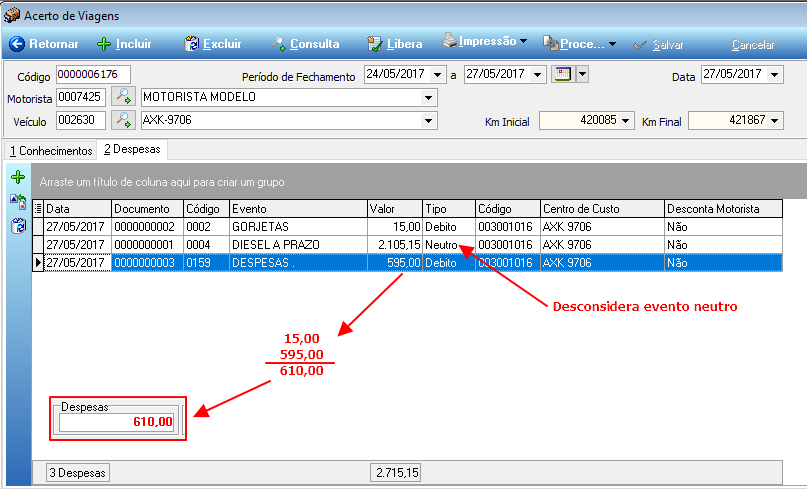Open period end date 27/05/2017 dropdown
The height and width of the screenshot is (489, 807).
click(x=537, y=75)
